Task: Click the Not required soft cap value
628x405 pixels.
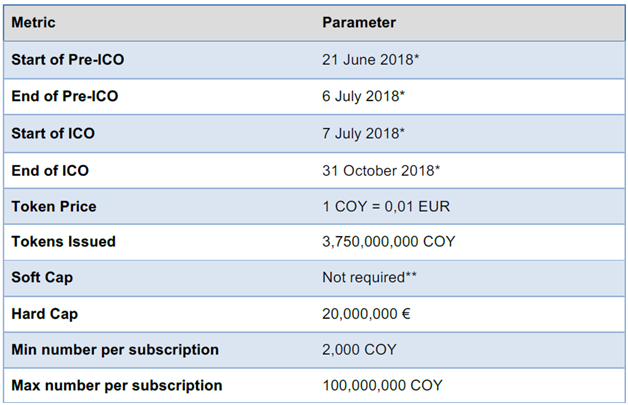Action: 369,277
